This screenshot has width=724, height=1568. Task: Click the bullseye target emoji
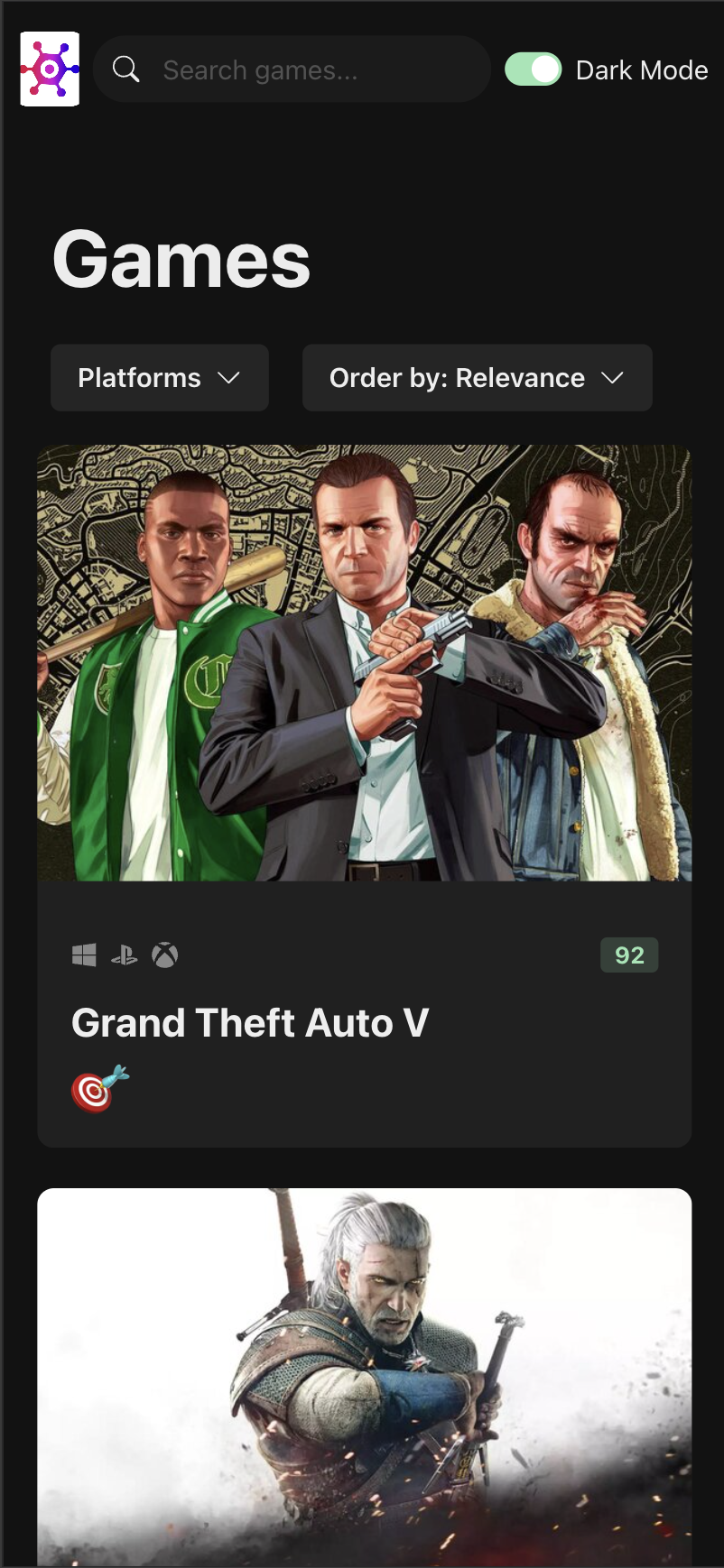[100, 1089]
